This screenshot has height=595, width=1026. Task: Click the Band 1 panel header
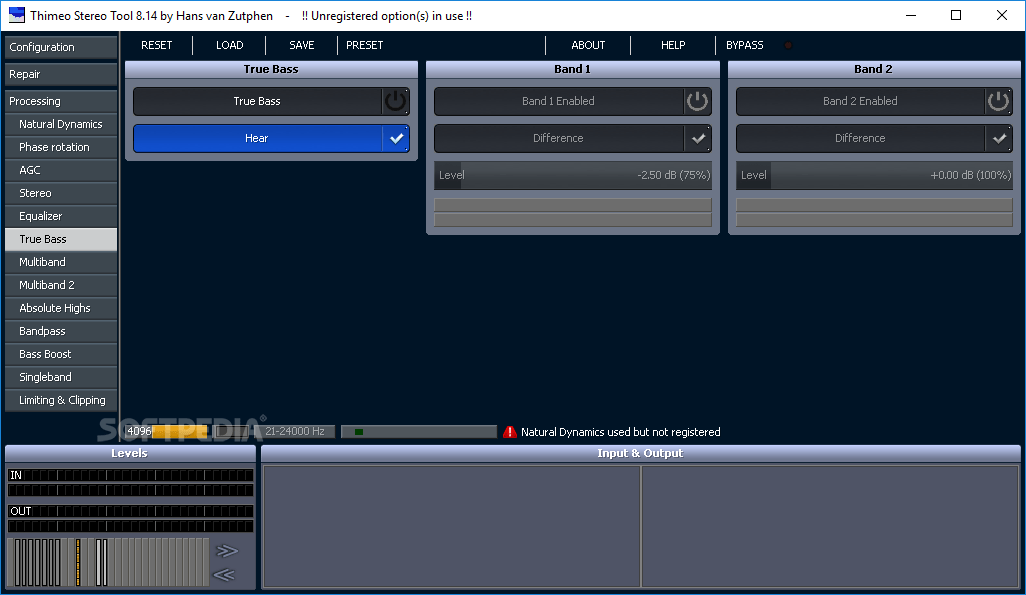point(573,69)
